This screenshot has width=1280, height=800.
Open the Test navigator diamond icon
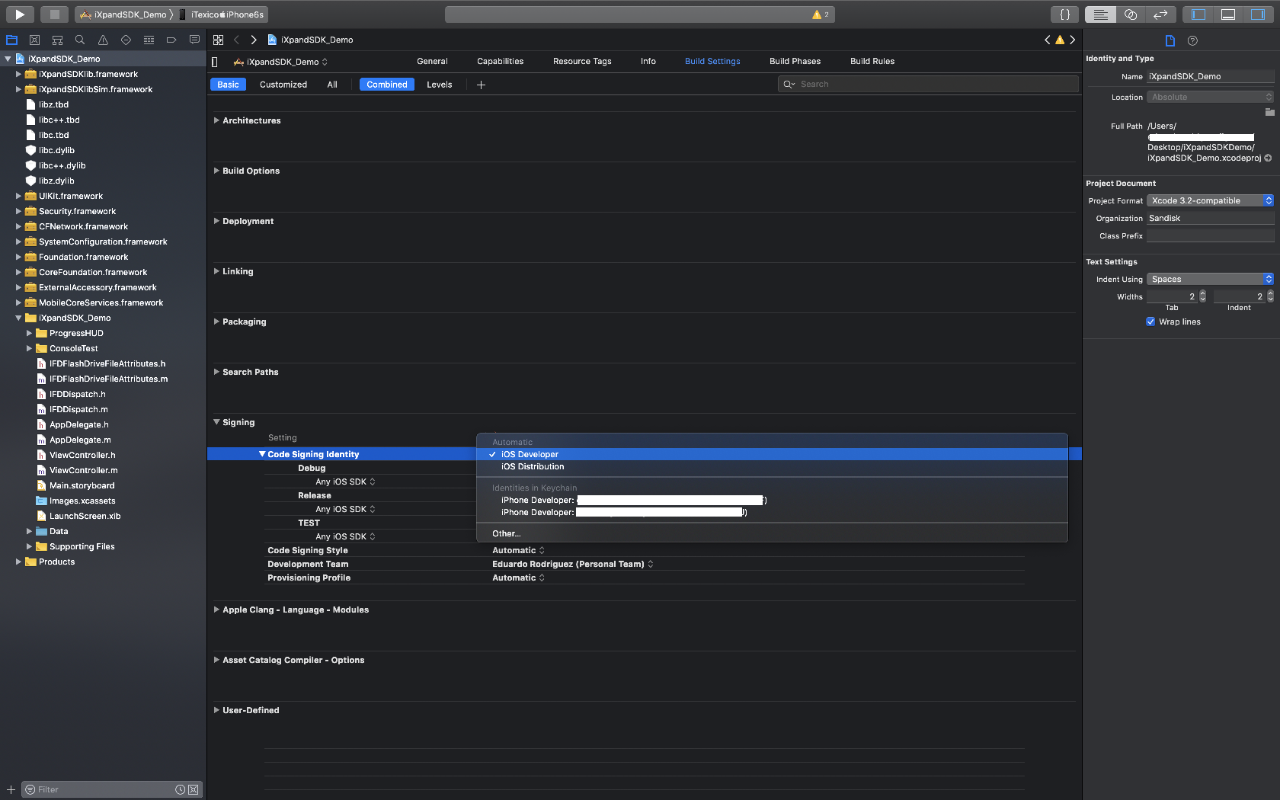[125, 40]
